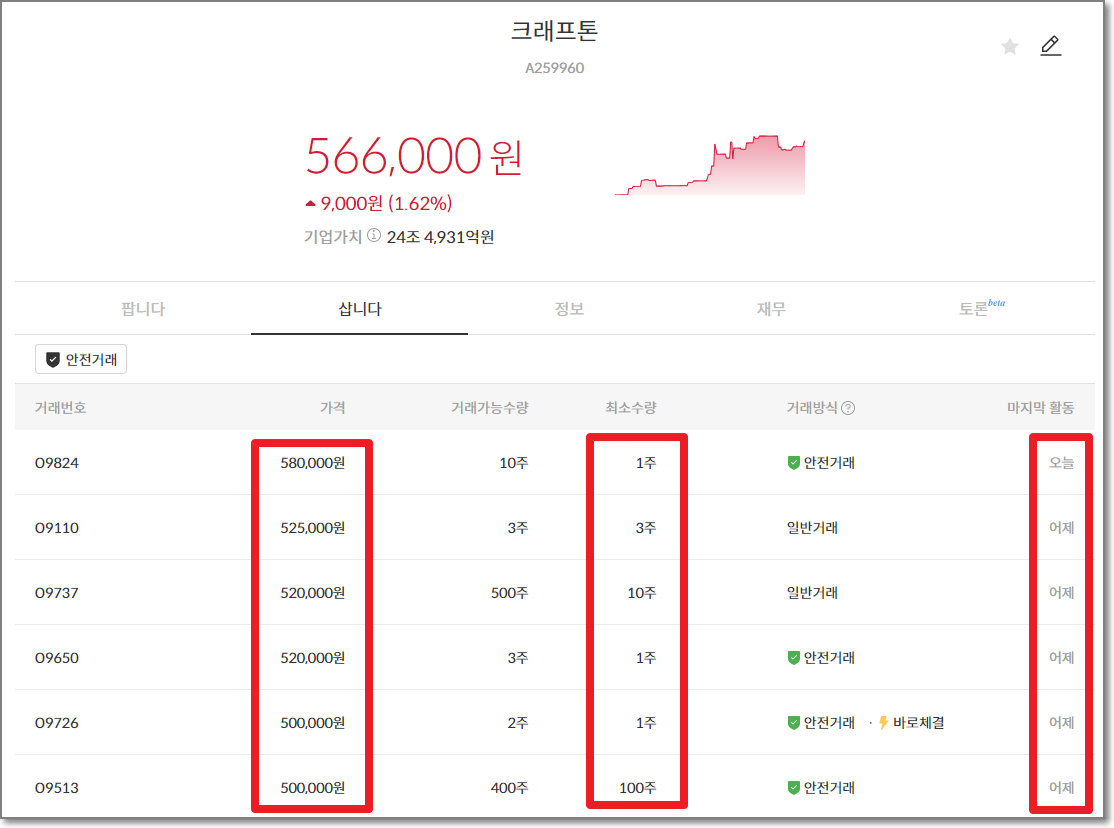1114x828 pixels.
Task: Click the 100주 minimum quantity
Action: 638,787
